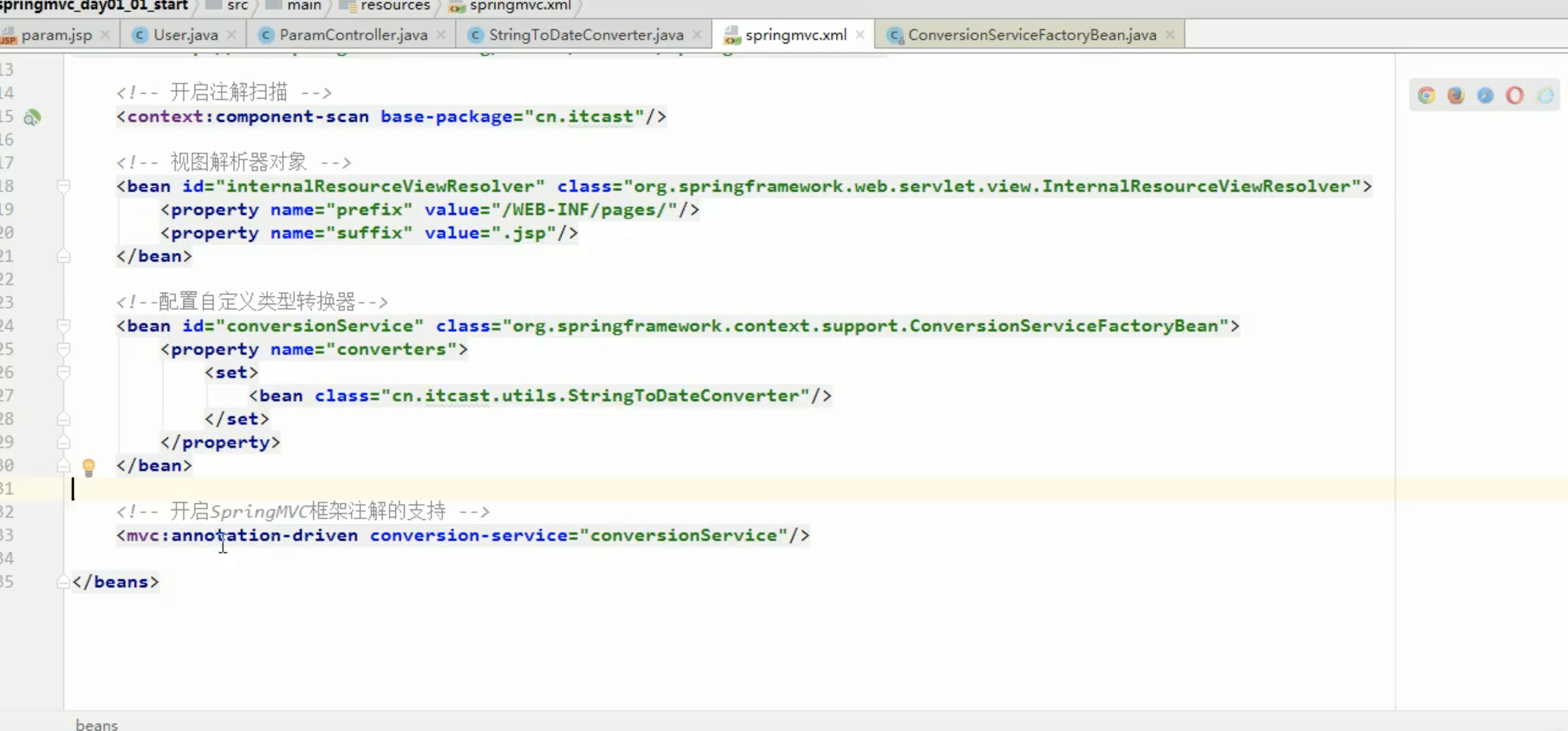
Task: Open in Safari browser icon
Action: pos(1485,96)
